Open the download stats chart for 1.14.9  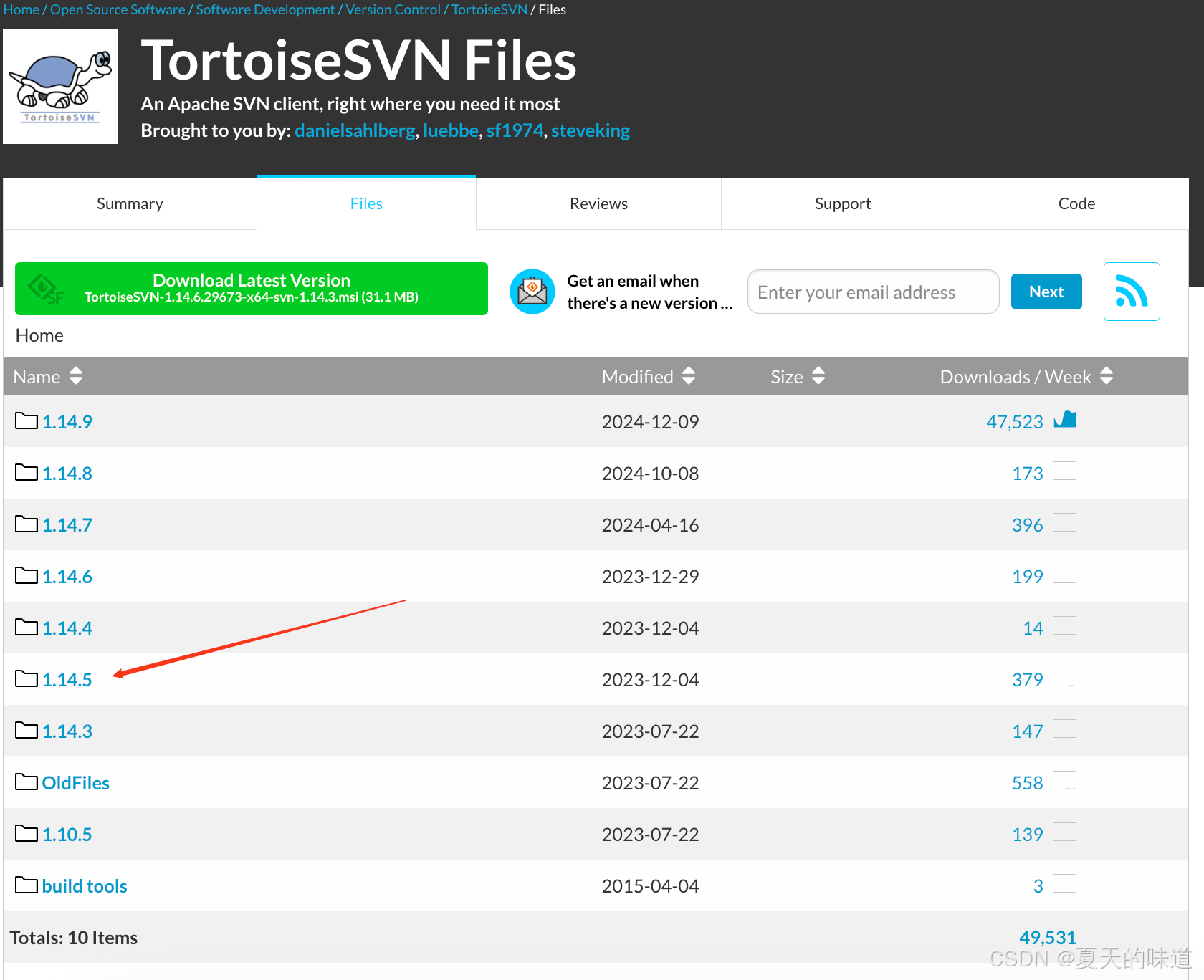tap(1064, 419)
